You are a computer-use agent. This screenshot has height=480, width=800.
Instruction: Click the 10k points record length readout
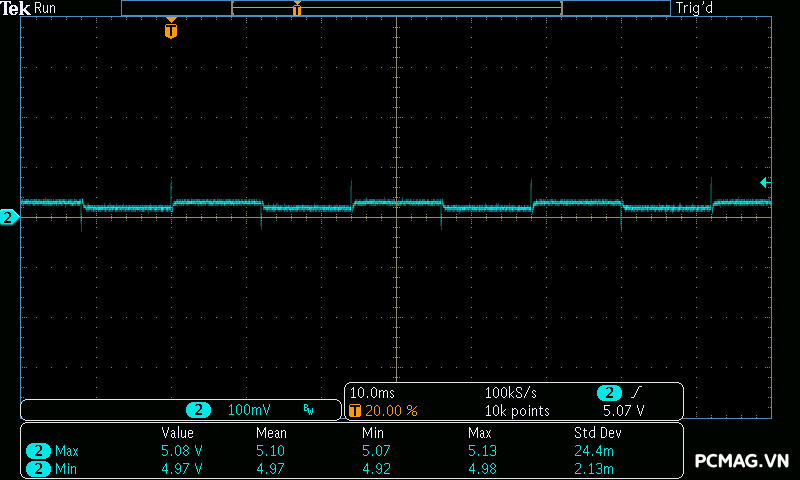tap(517, 410)
